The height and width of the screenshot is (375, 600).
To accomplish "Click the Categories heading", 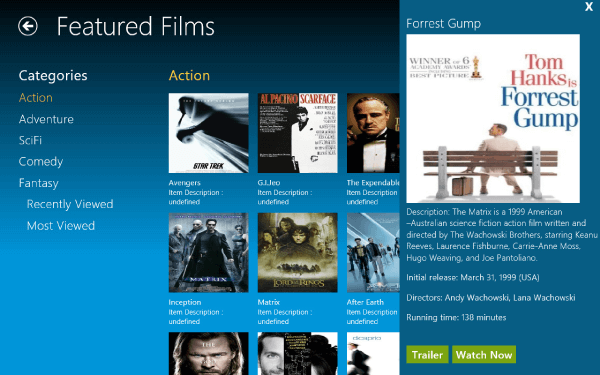I will 53,75.
